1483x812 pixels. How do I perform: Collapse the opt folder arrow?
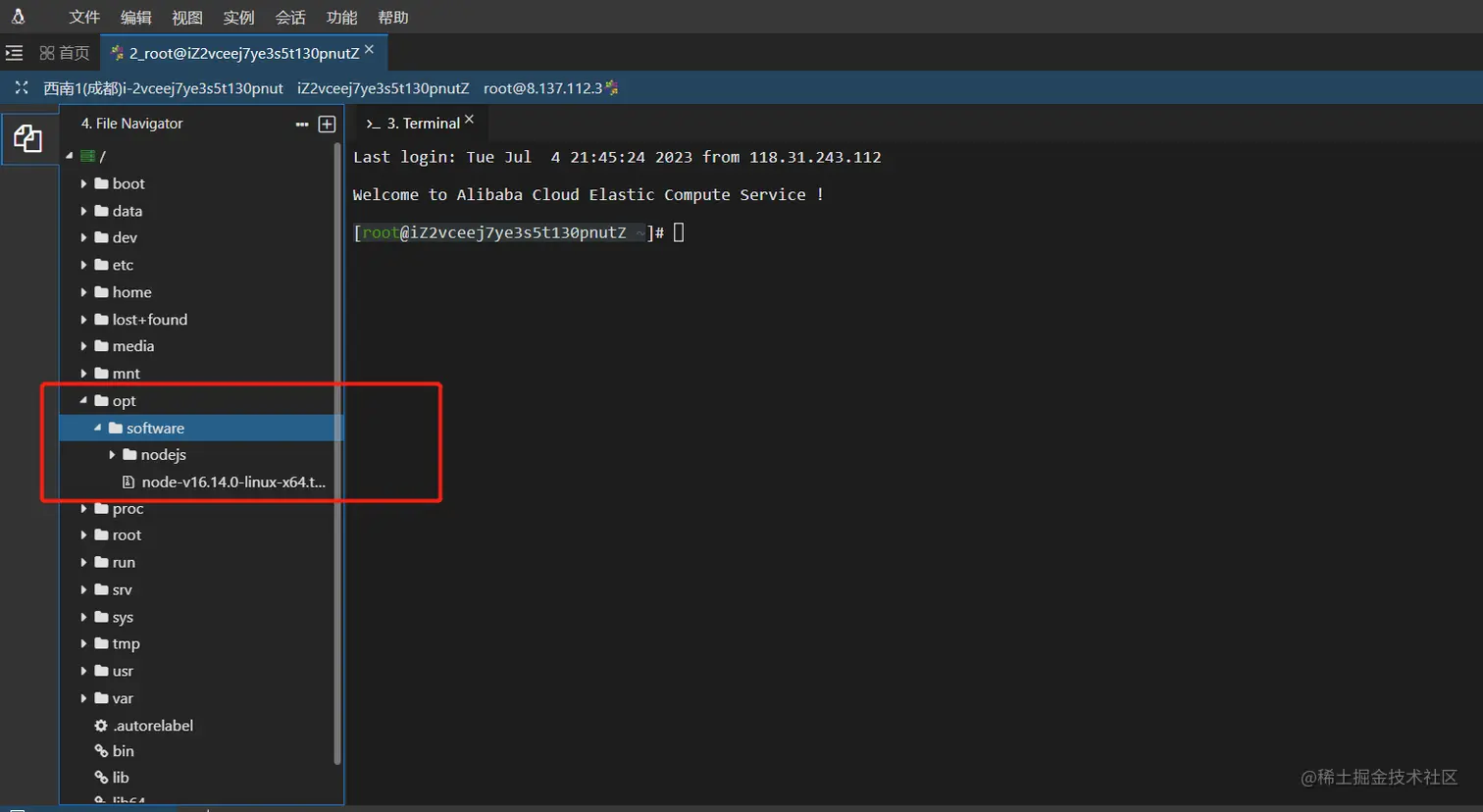click(83, 400)
